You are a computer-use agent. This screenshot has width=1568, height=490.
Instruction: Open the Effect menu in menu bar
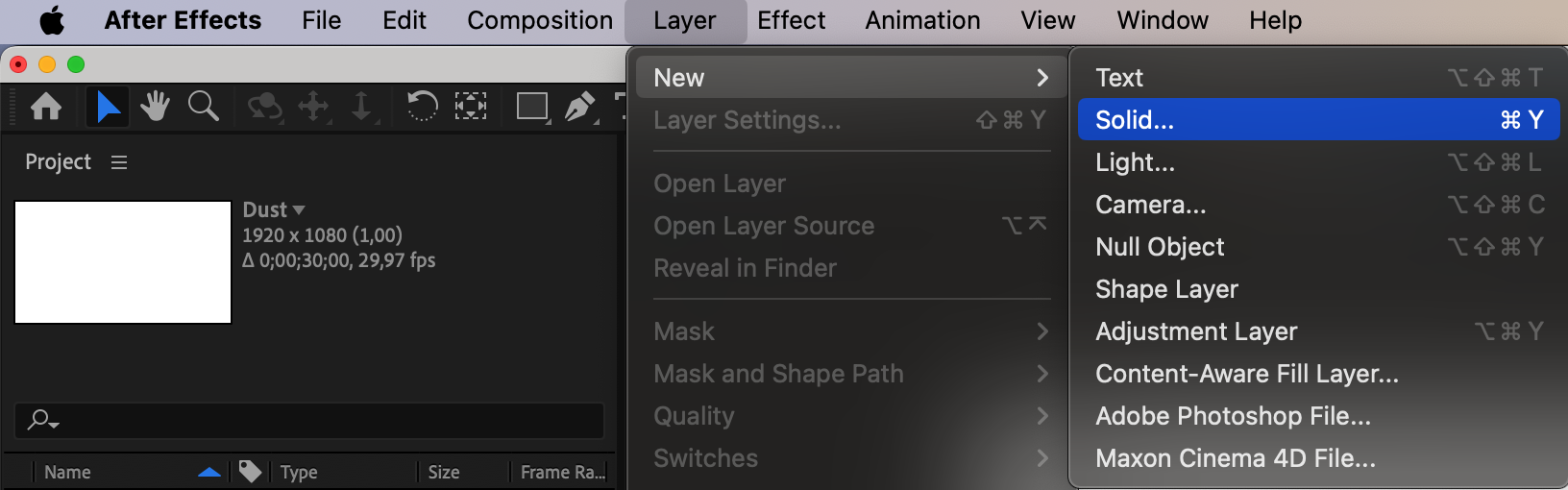(791, 20)
